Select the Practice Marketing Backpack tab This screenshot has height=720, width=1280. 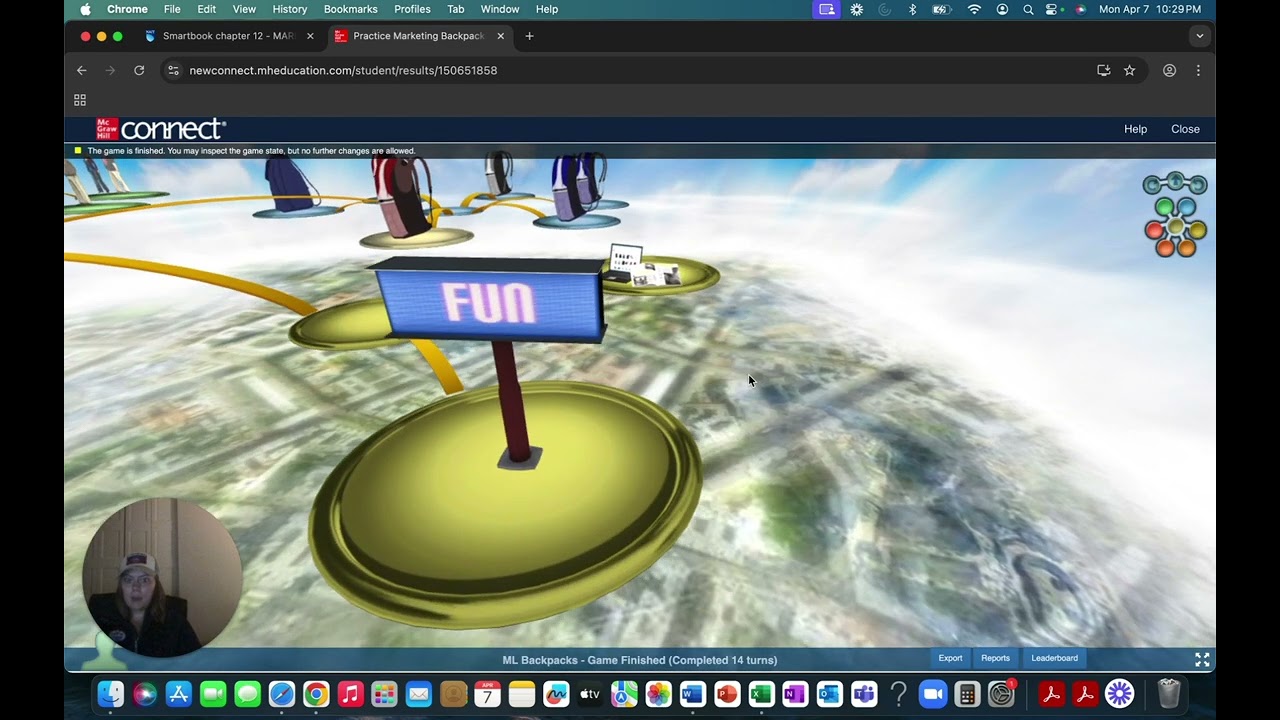pyautogui.click(x=418, y=36)
